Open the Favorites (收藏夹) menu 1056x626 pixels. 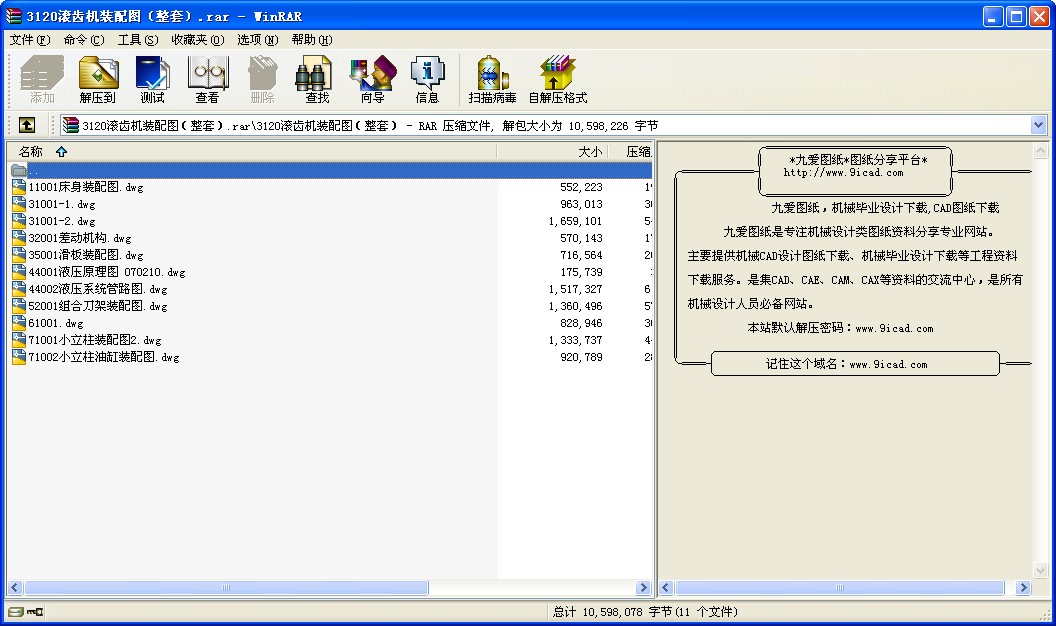(197, 40)
